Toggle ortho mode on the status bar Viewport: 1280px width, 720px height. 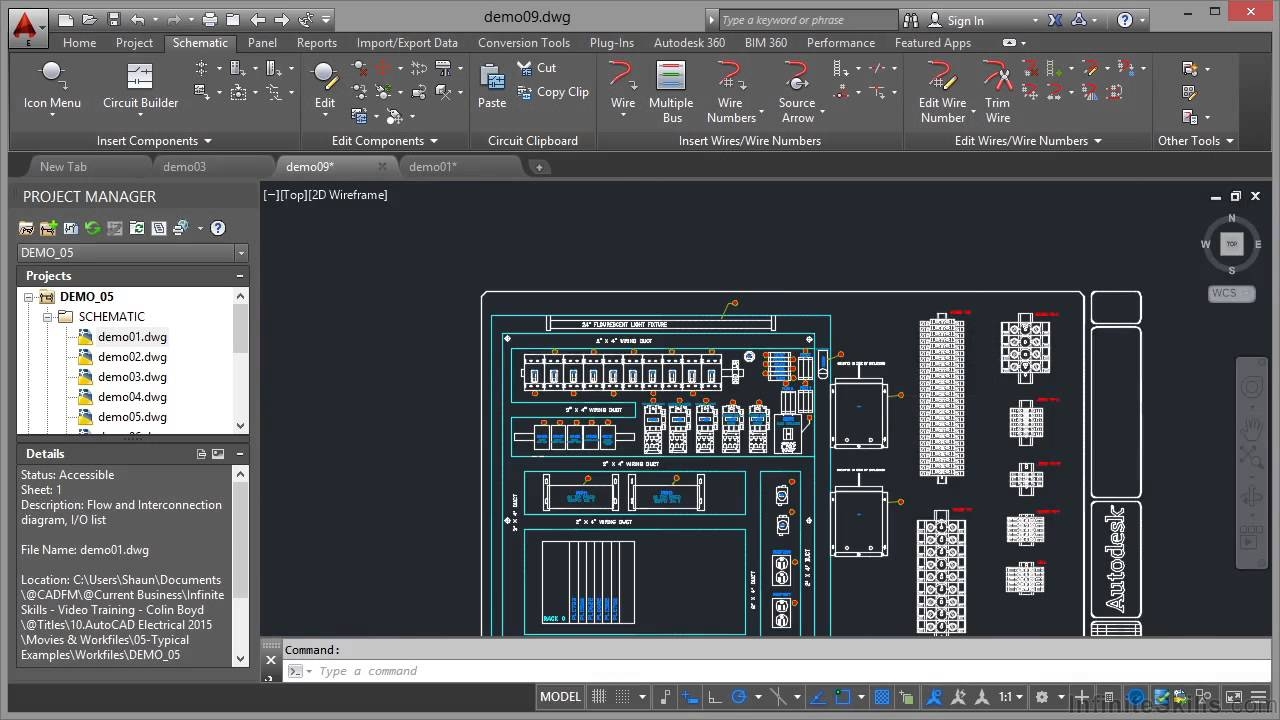pyautogui.click(x=714, y=697)
